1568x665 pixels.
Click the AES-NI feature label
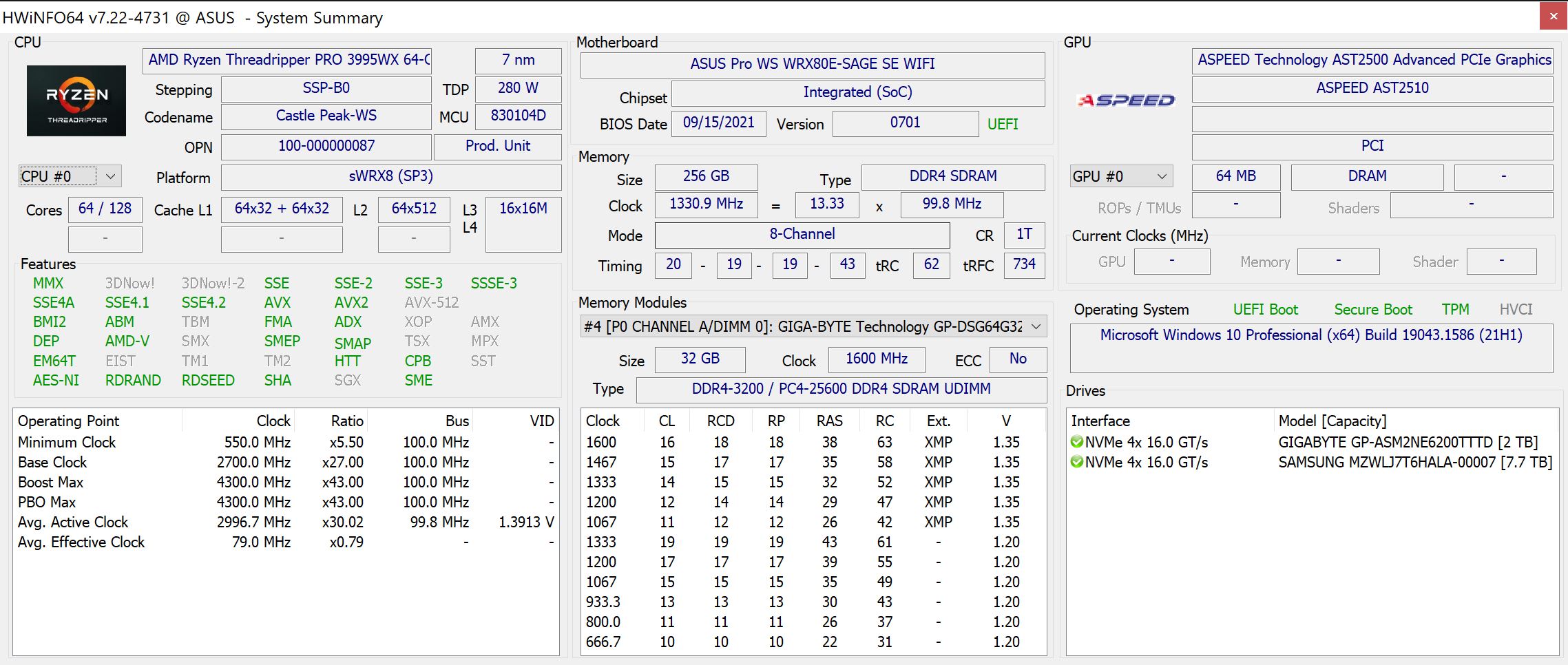56,381
